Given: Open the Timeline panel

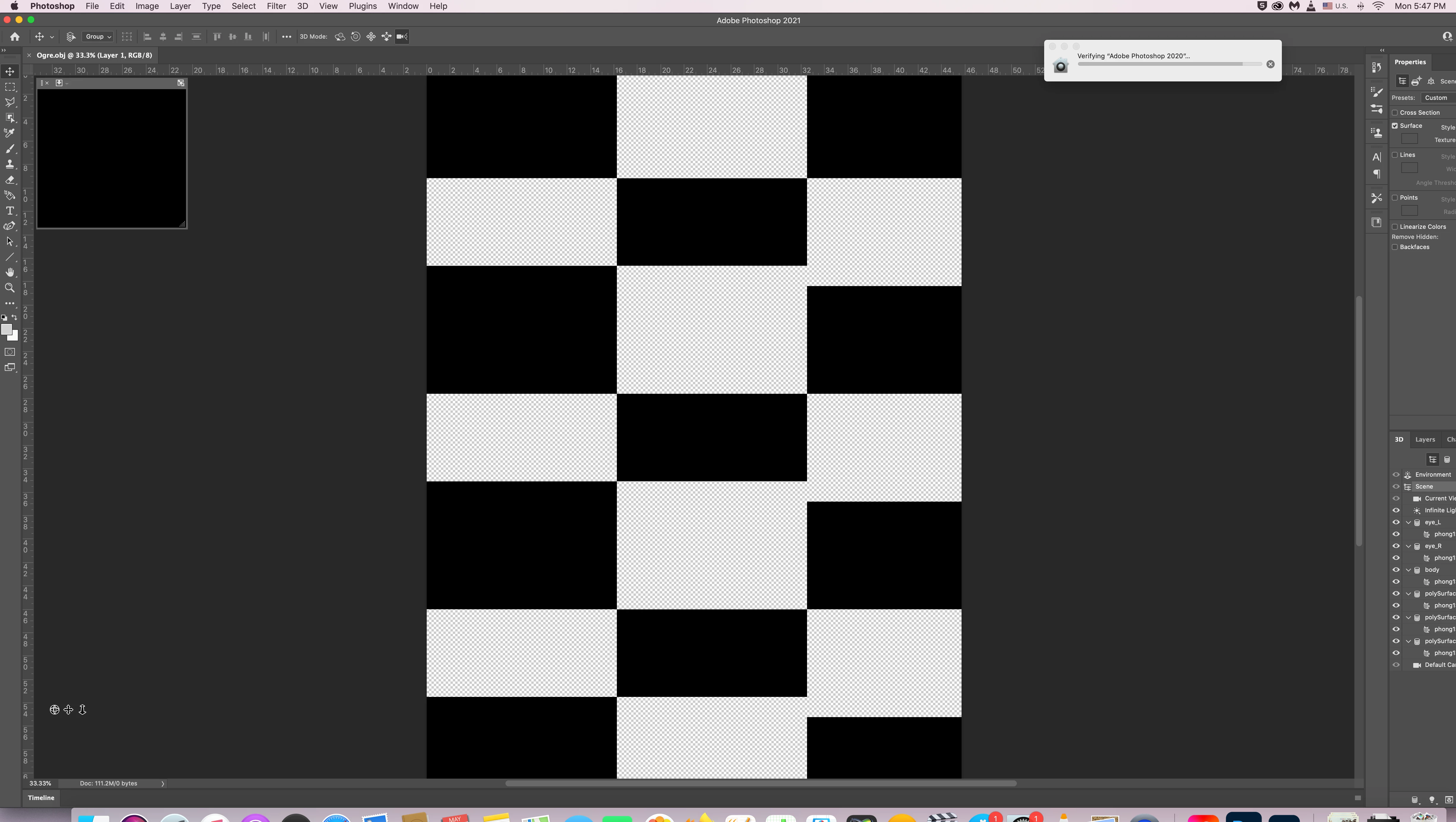Looking at the screenshot, I should coord(41,798).
